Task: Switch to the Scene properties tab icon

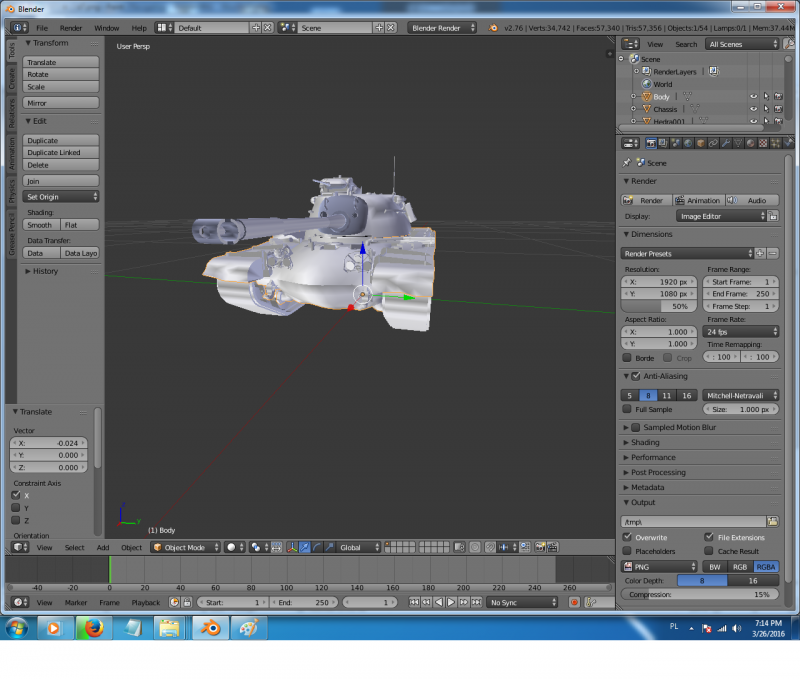Action: 676,143
